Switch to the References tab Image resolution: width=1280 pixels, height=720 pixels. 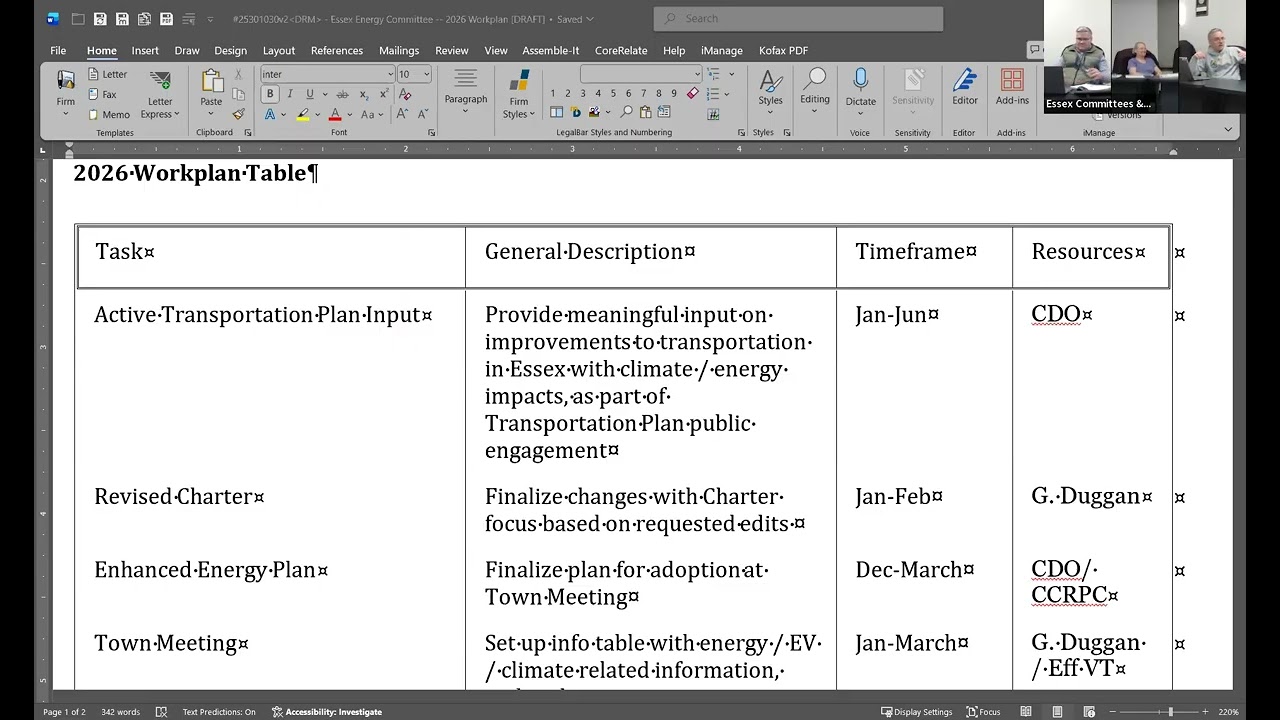[337, 50]
